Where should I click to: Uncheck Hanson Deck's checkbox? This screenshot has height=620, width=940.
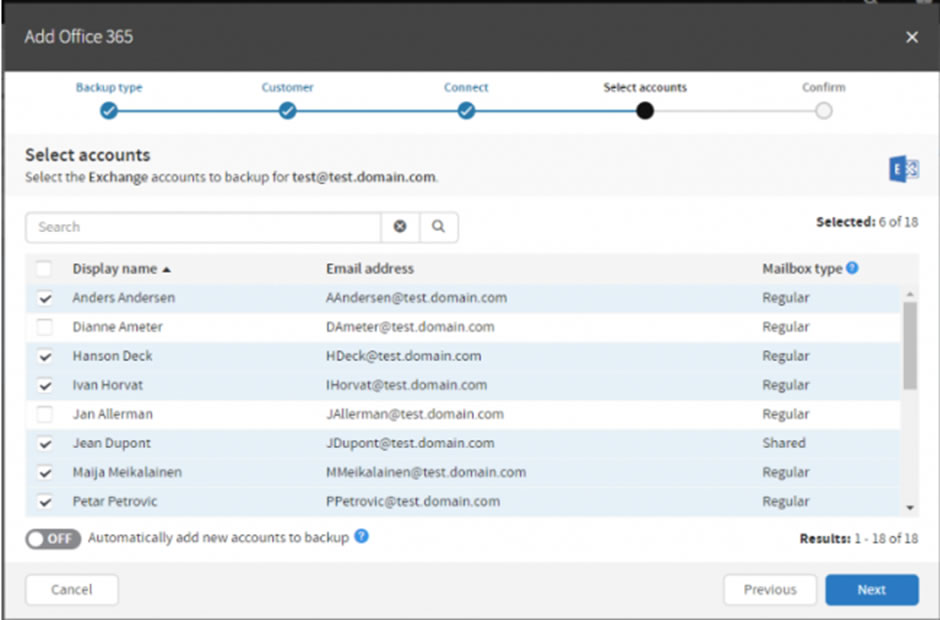[44, 356]
